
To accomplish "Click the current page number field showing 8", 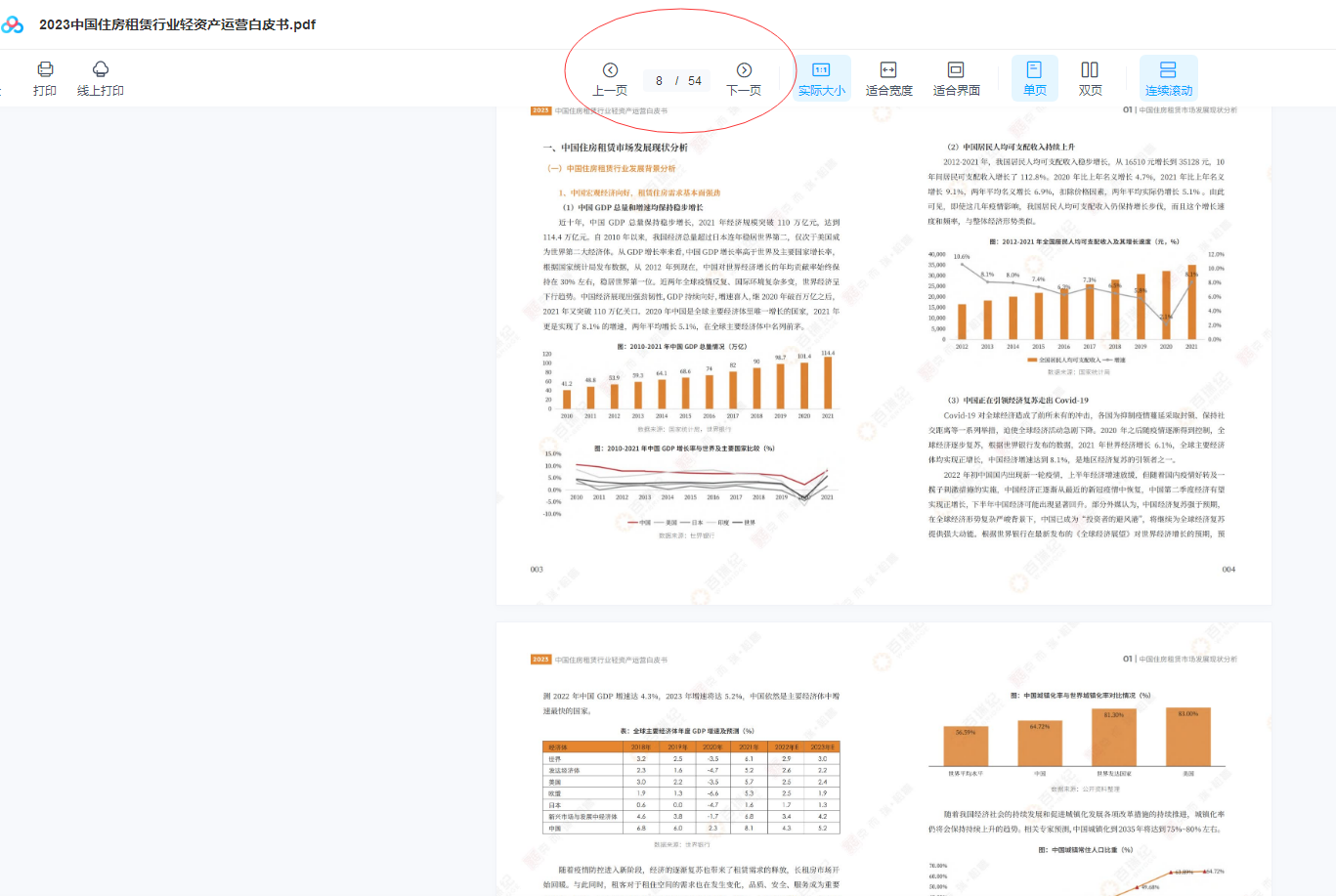I will click(659, 81).
